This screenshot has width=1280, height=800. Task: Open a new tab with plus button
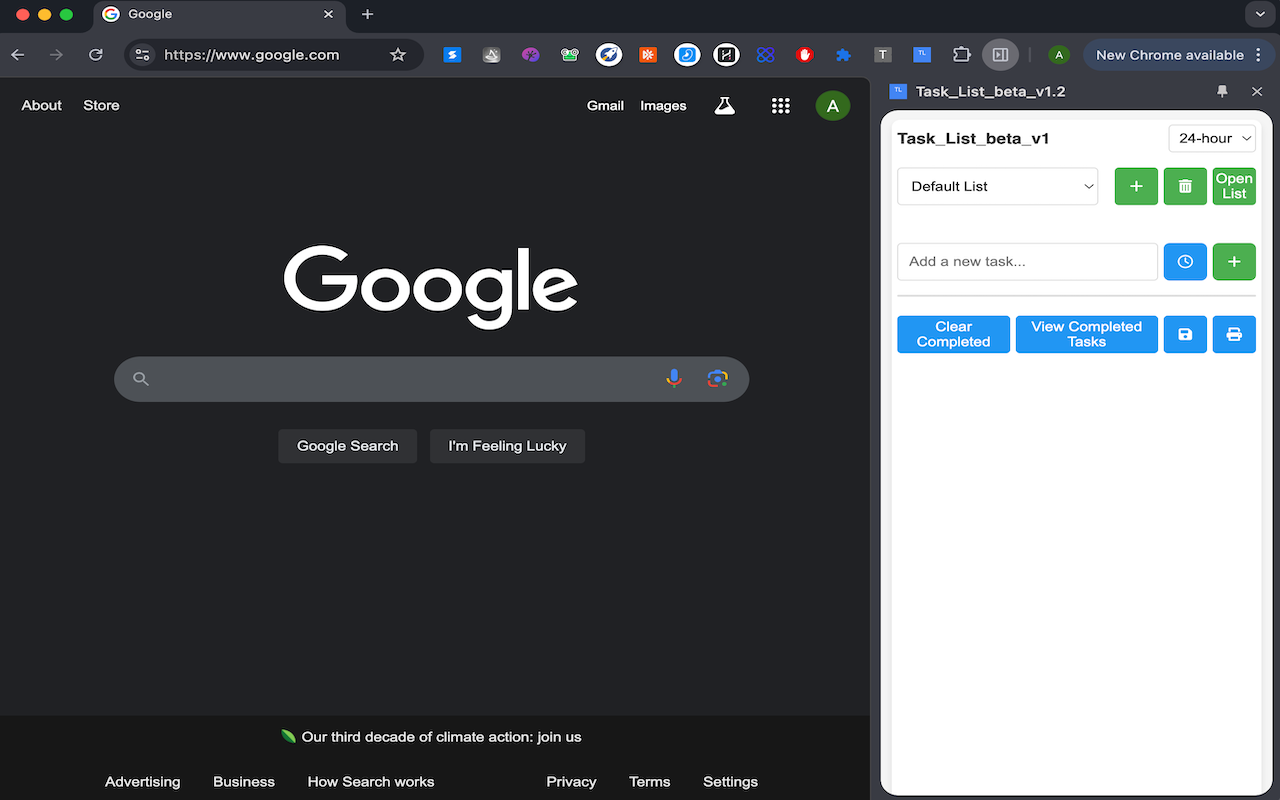pos(367,14)
